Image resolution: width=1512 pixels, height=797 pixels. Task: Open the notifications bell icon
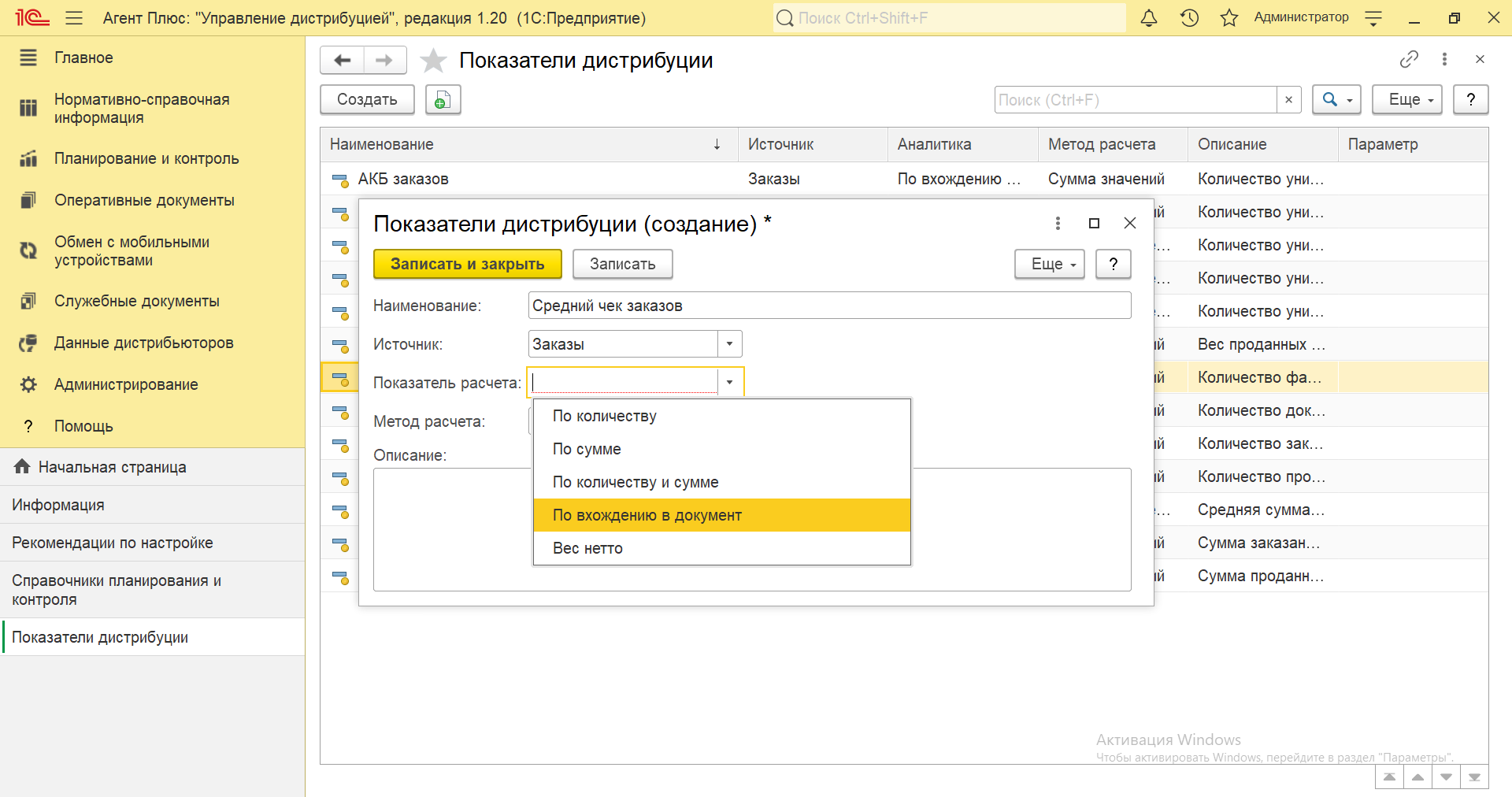tap(1149, 18)
